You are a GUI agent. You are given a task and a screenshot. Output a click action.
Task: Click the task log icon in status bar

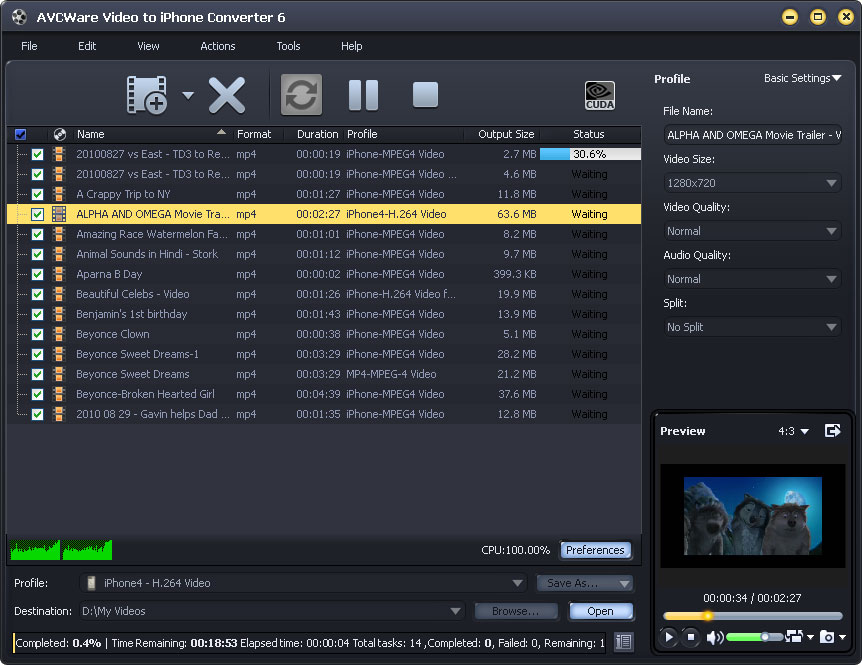point(623,642)
